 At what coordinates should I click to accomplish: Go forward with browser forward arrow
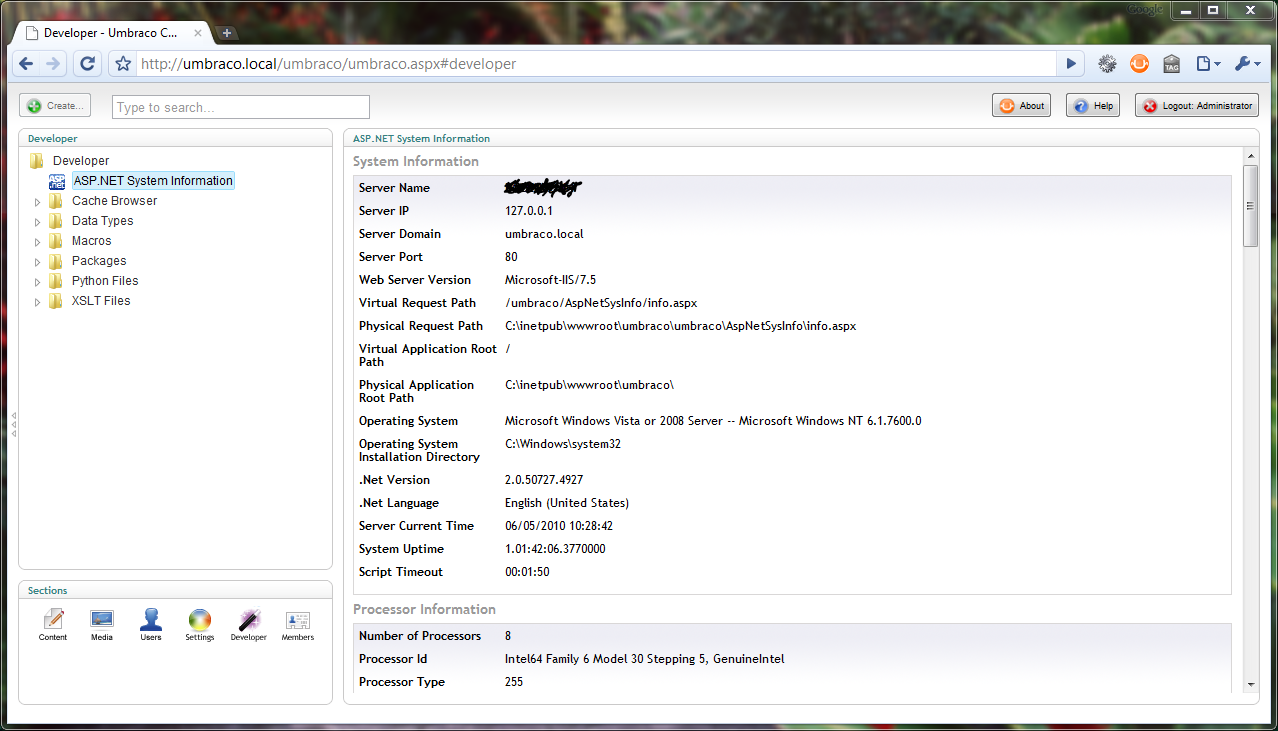tap(53, 64)
